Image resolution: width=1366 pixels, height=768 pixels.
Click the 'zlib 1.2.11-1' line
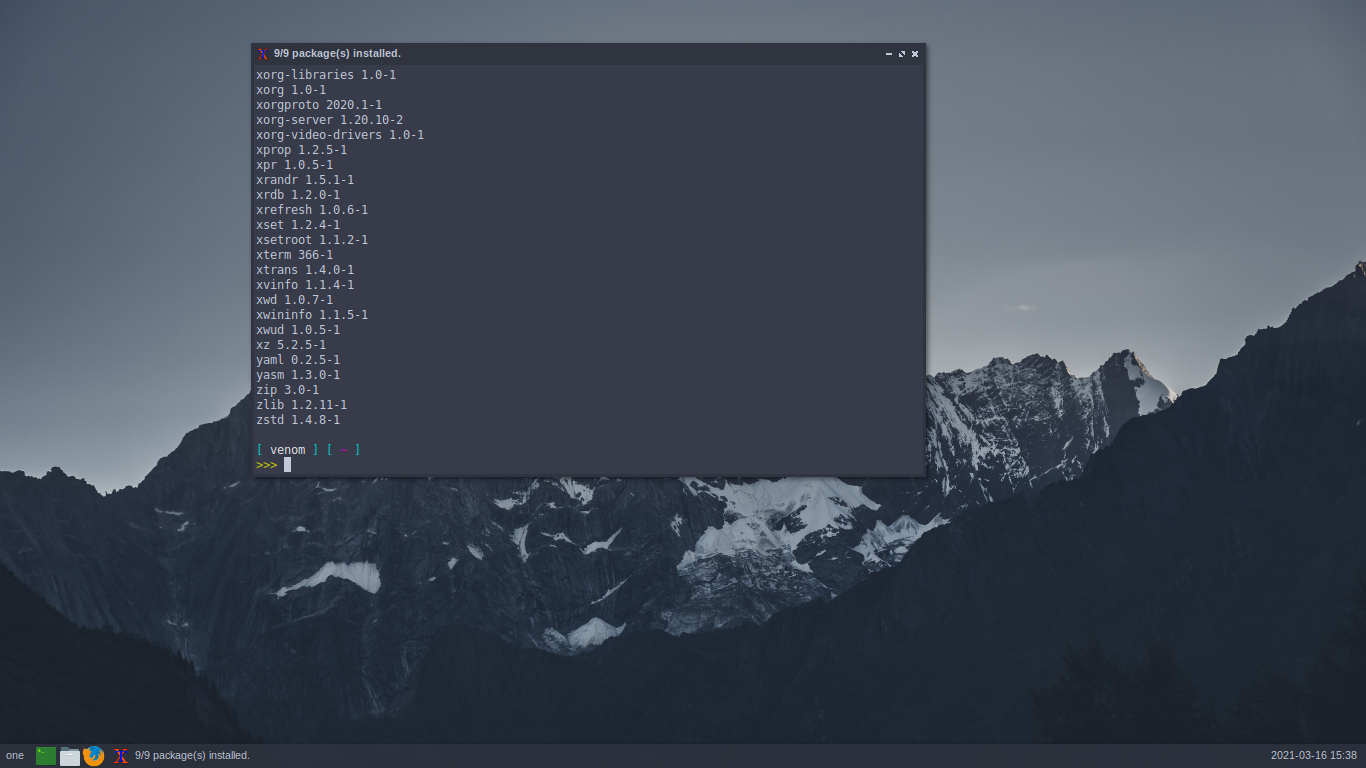pos(301,405)
